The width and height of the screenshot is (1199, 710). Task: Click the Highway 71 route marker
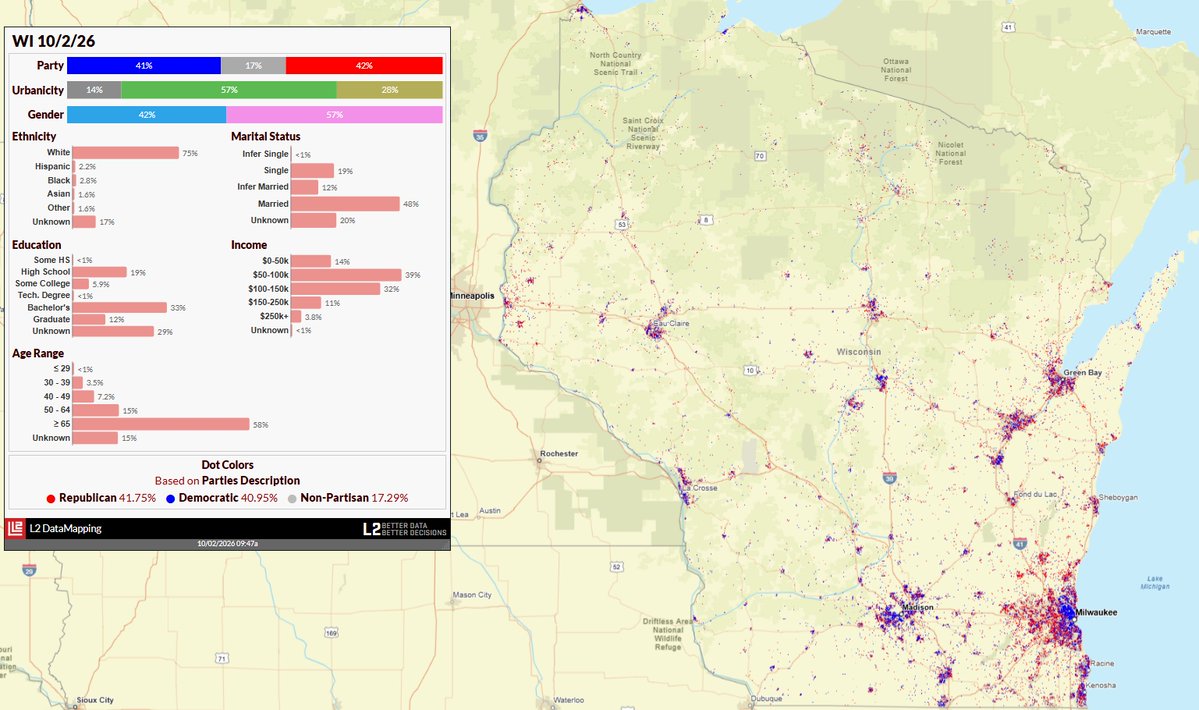pyautogui.click(x=222, y=658)
